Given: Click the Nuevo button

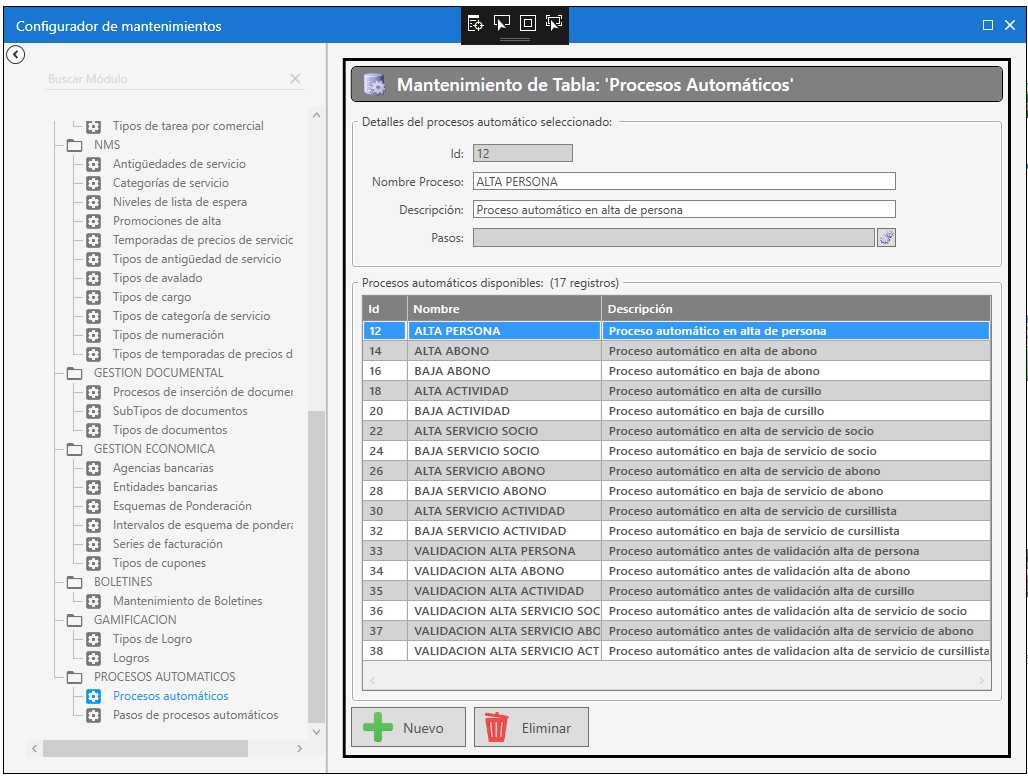Looking at the screenshot, I should point(408,727).
